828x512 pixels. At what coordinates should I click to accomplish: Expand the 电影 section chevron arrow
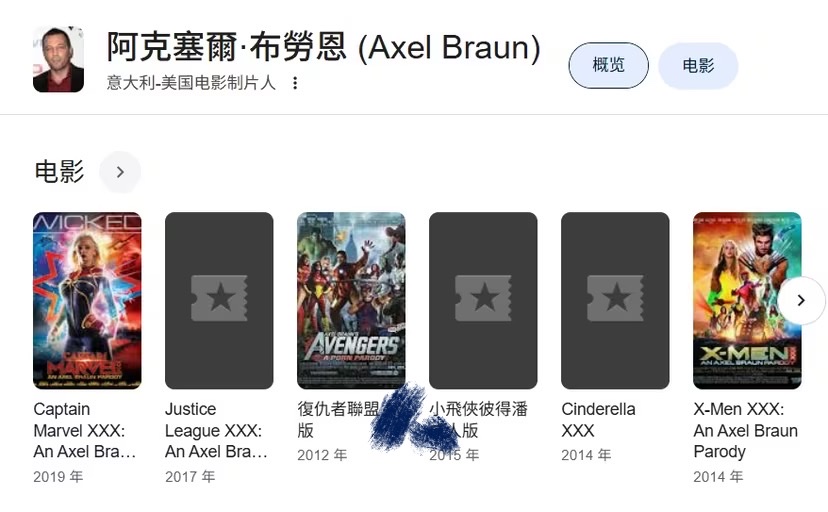[x=120, y=172]
